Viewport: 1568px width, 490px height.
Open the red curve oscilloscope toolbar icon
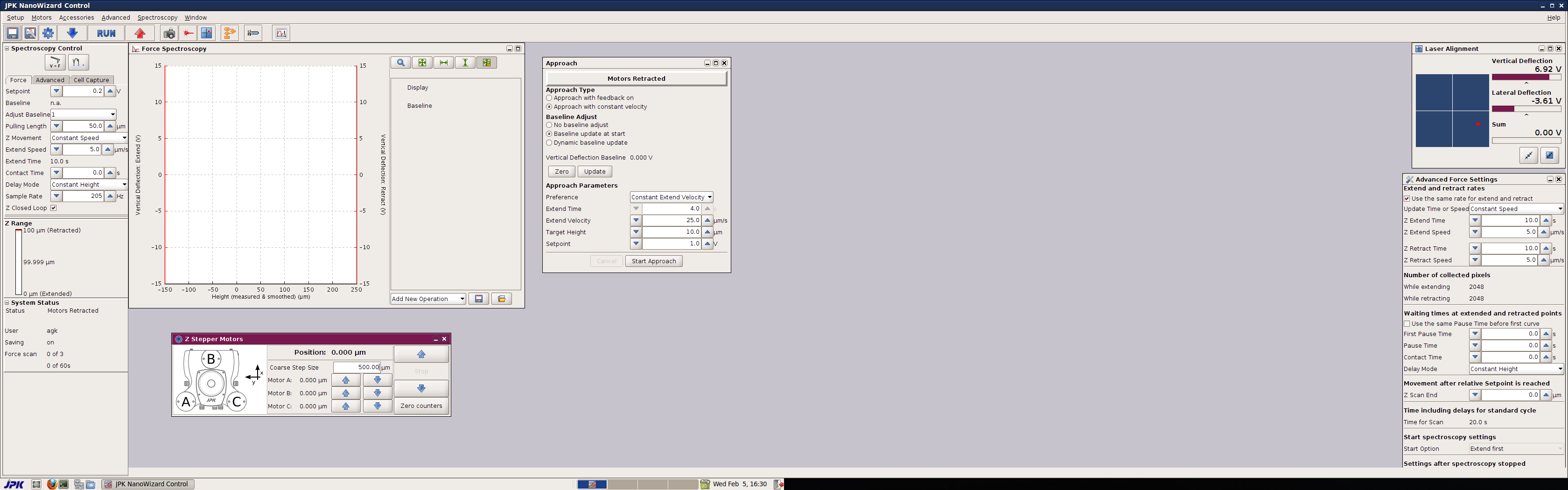pyautogui.click(x=281, y=33)
